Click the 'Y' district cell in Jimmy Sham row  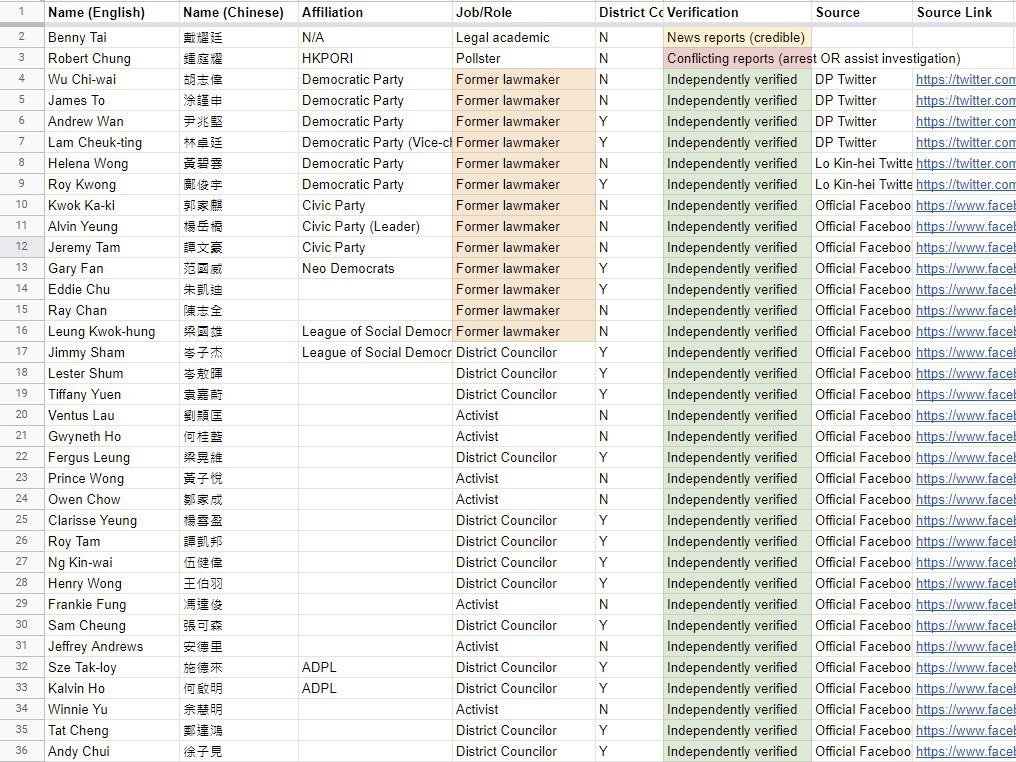pyautogui.click(x=629, y=352)
